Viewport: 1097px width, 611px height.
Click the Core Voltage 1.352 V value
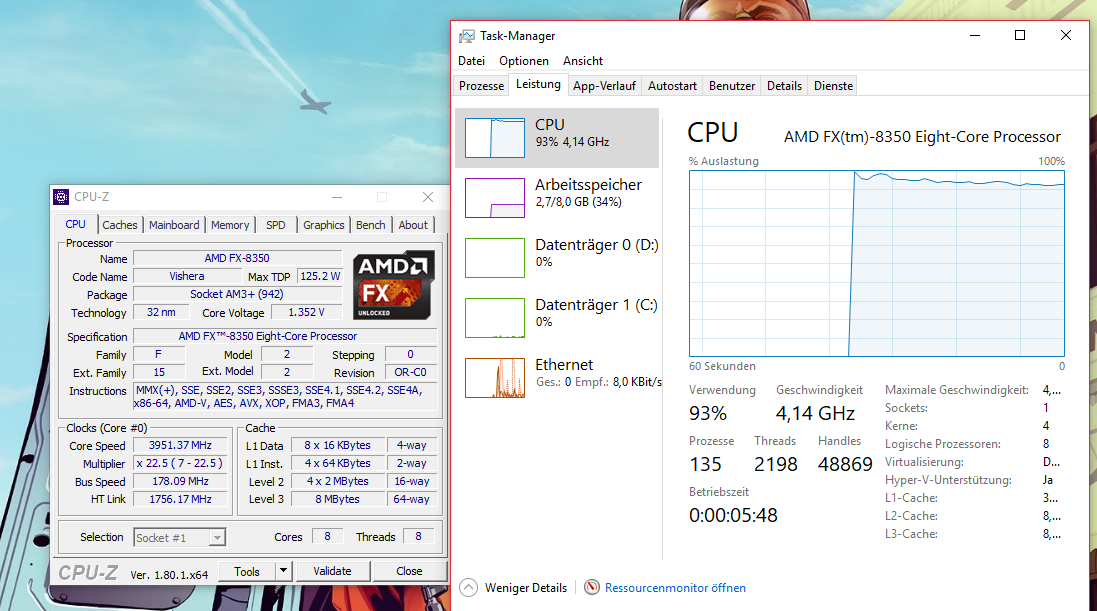point(306,313)
